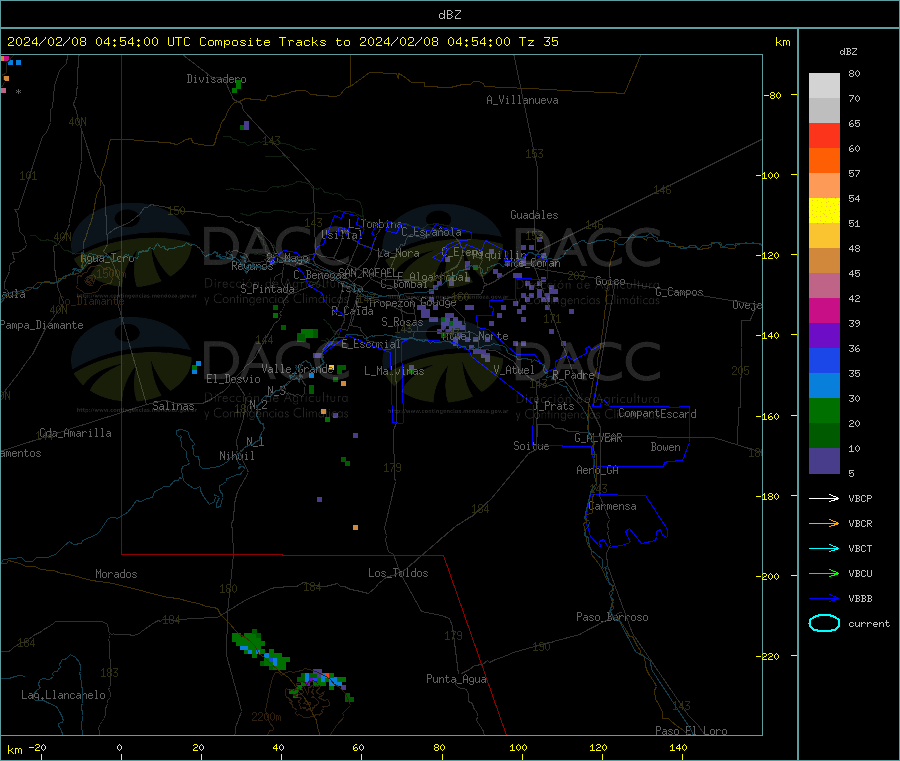Click the Paso_Barroso map label
Image resolution: width=900 pixels, height=761 pixels.
(612, 617)
